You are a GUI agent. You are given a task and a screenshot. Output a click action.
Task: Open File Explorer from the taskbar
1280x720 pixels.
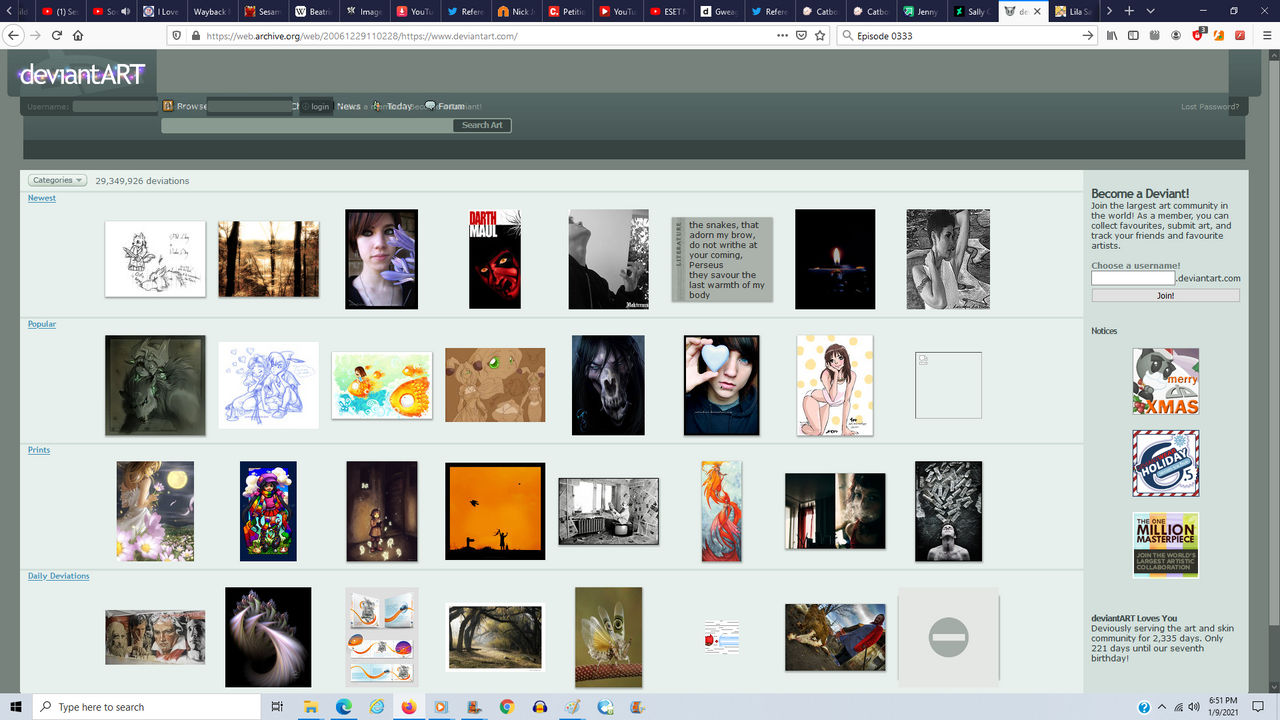click(x=309, y=707)
